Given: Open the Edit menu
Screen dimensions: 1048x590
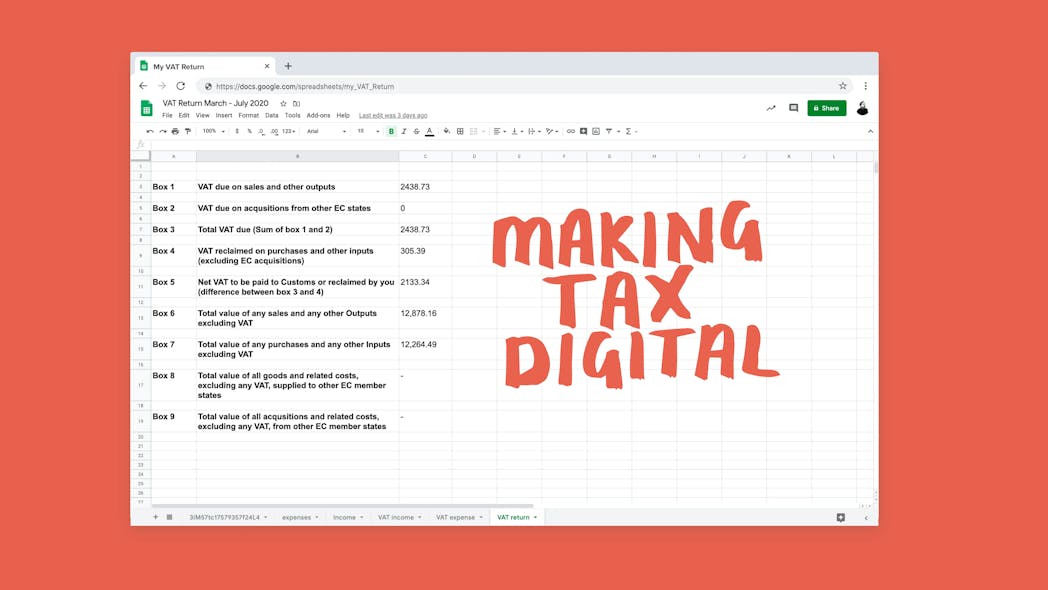Looking at the screenshot, I should pos(184,116).
